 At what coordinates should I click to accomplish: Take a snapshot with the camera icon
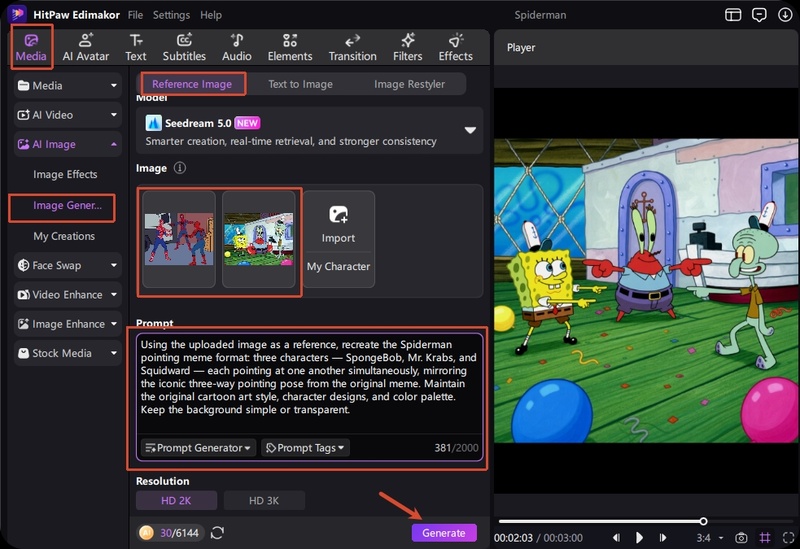[x=741, y=538]
